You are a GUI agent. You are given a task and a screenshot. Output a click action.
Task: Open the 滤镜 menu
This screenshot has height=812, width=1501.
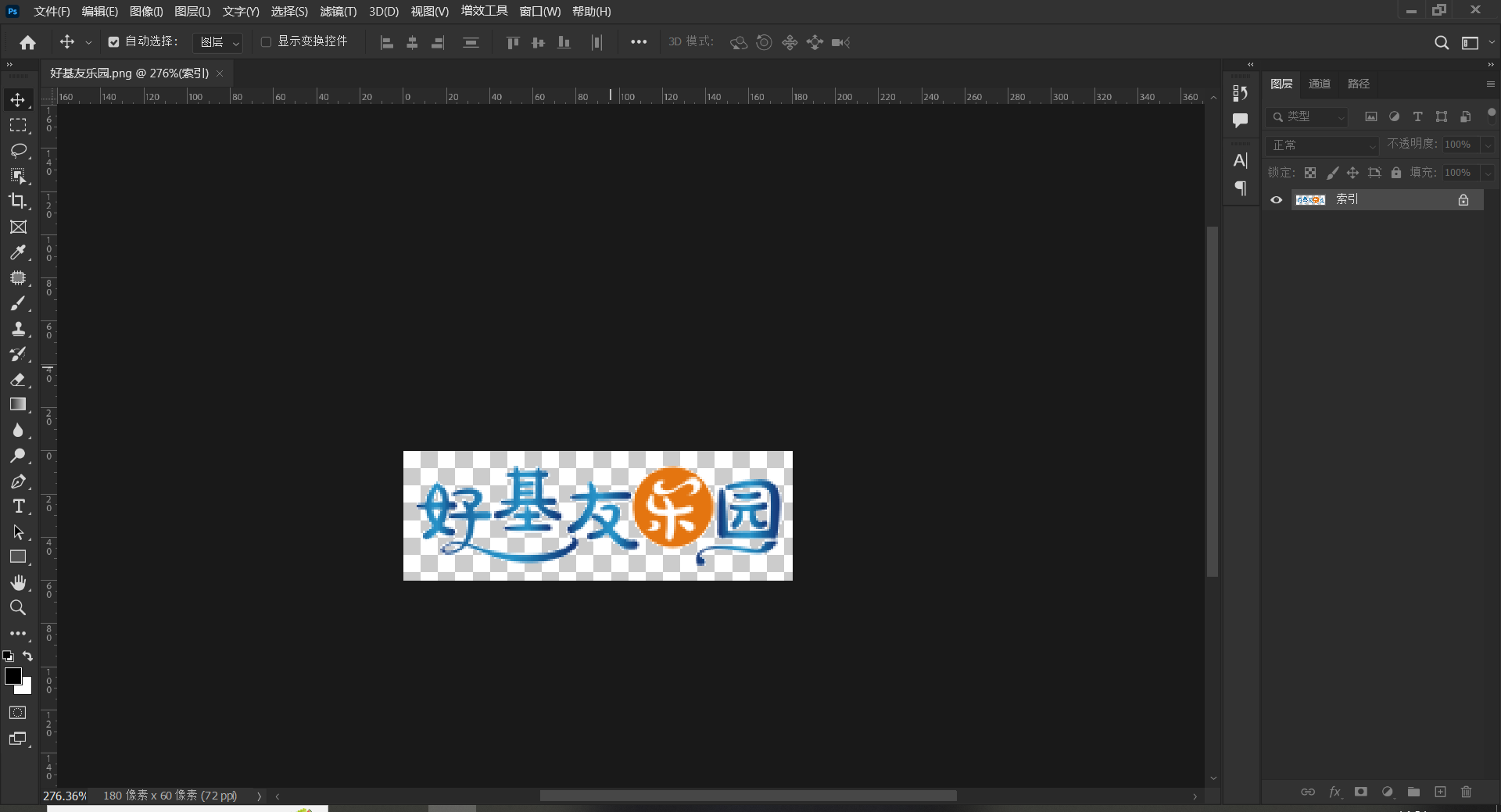338,11
